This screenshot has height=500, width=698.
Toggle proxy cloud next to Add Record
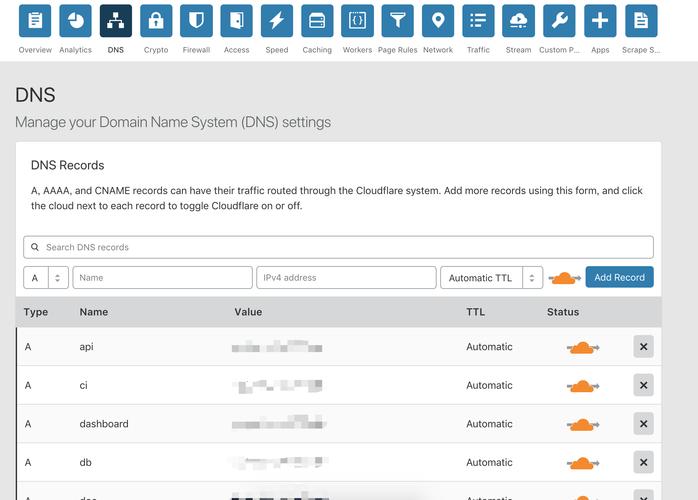pyautogui.click(x=564, y=278)
